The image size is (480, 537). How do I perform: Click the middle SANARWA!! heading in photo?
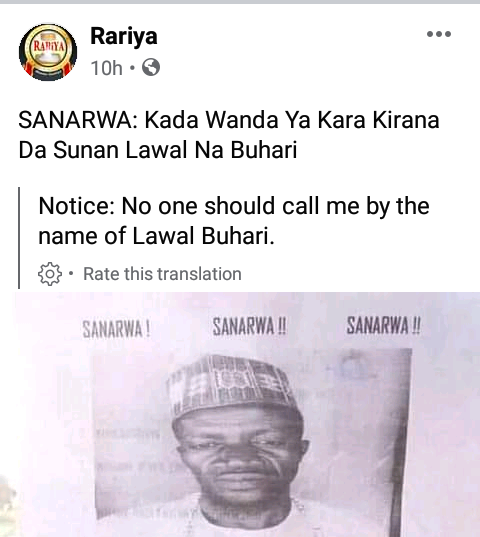(249, 326)
